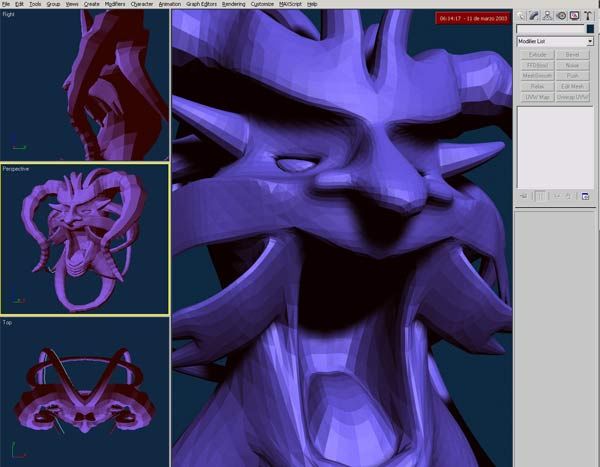This screenshot has width=600, height=467.
Task: Open the Character menu
Action: 142,4
